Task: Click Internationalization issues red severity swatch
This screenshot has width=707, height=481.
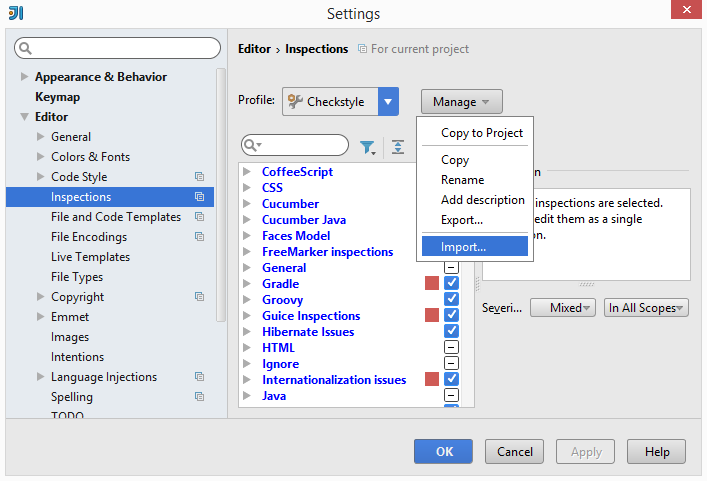Action: point(432,379)
